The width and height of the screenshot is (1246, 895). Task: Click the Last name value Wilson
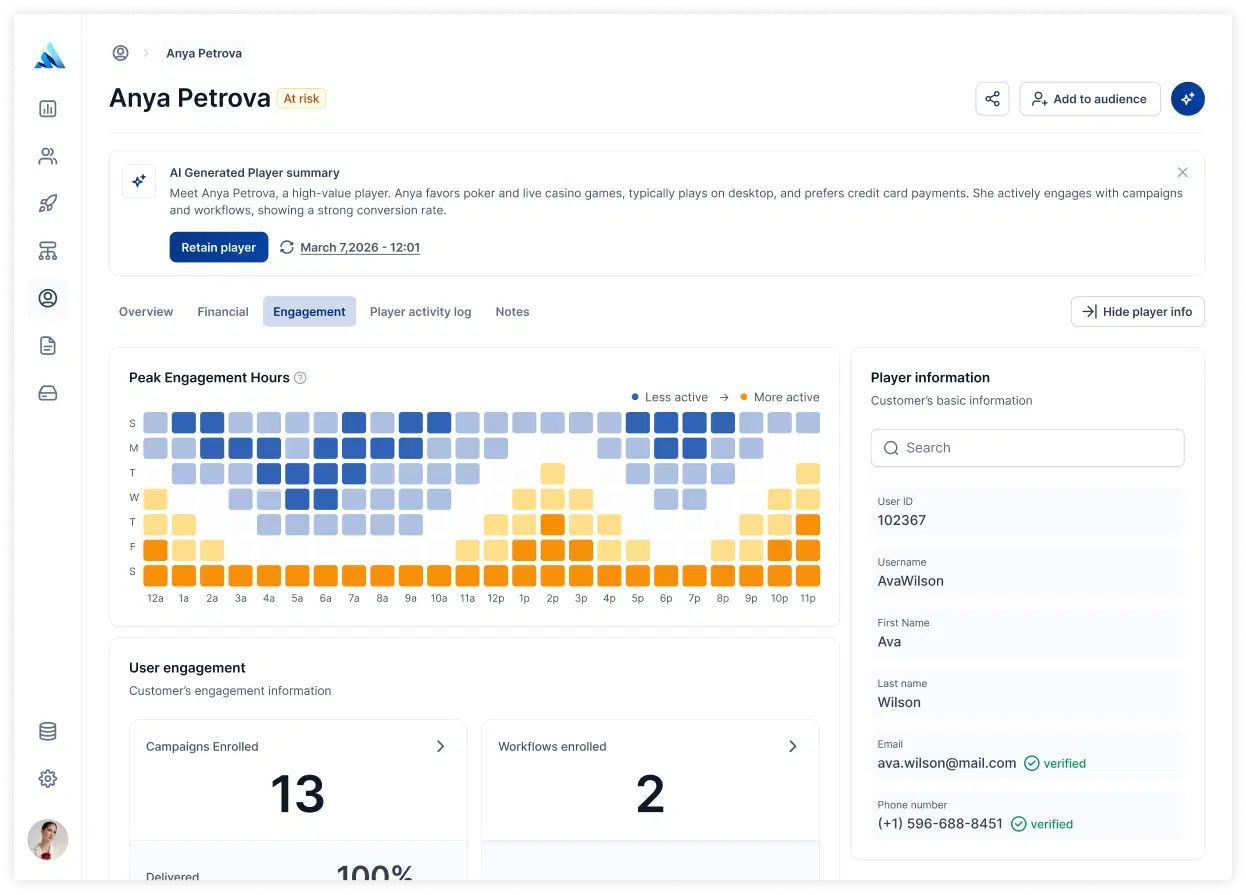(x=899, y=702)
